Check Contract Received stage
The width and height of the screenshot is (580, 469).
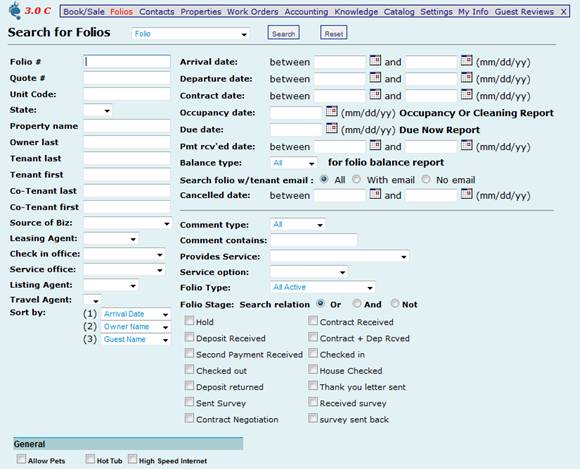(x=313, y=321)
